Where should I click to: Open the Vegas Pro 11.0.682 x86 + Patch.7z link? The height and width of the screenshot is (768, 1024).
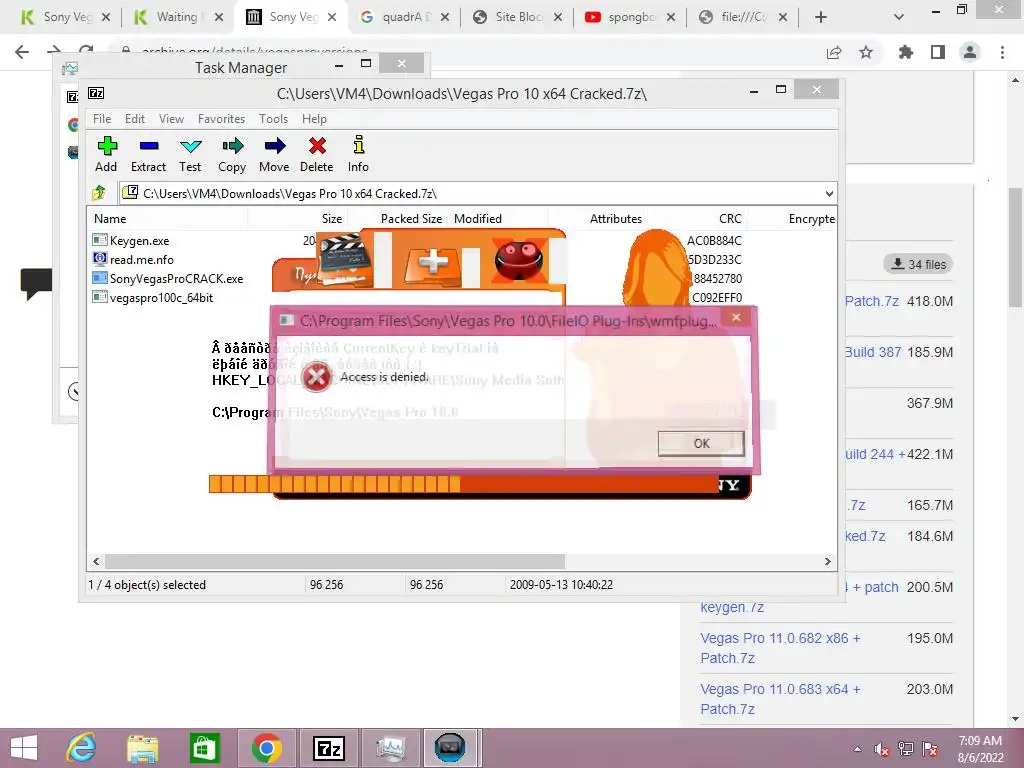click(x=780, y=648)
